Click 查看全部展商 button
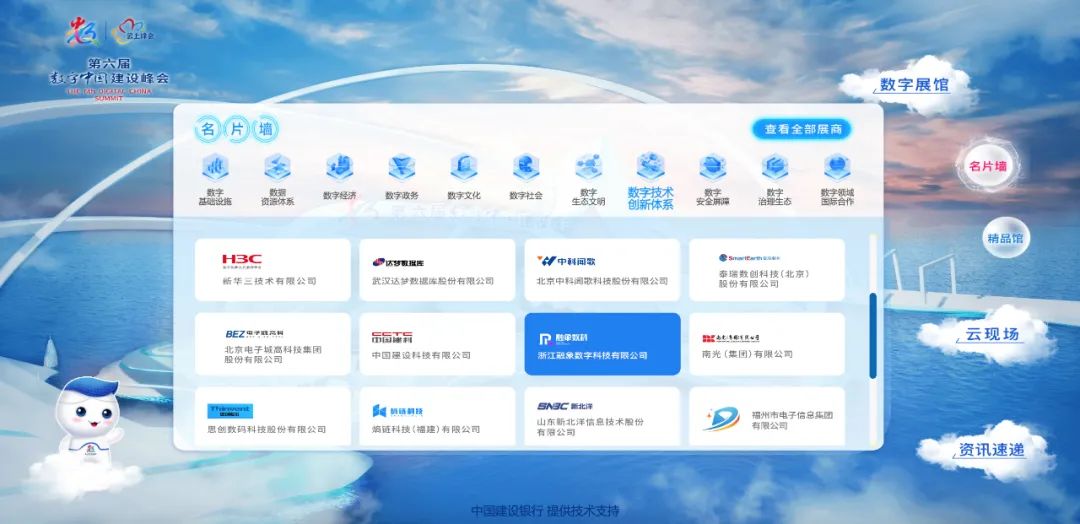Screen dimensions: 1080x524 pos(802,129)
